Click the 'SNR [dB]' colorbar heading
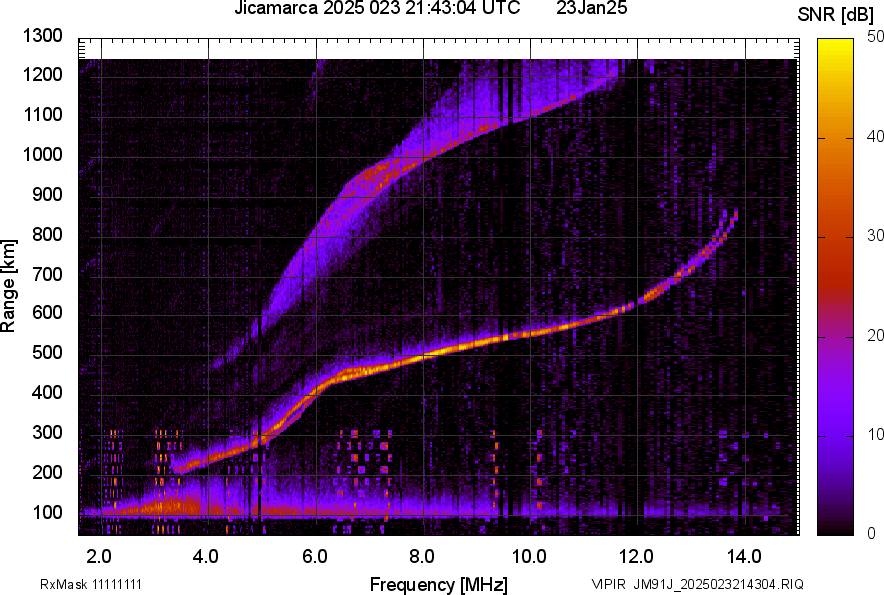 836,15
